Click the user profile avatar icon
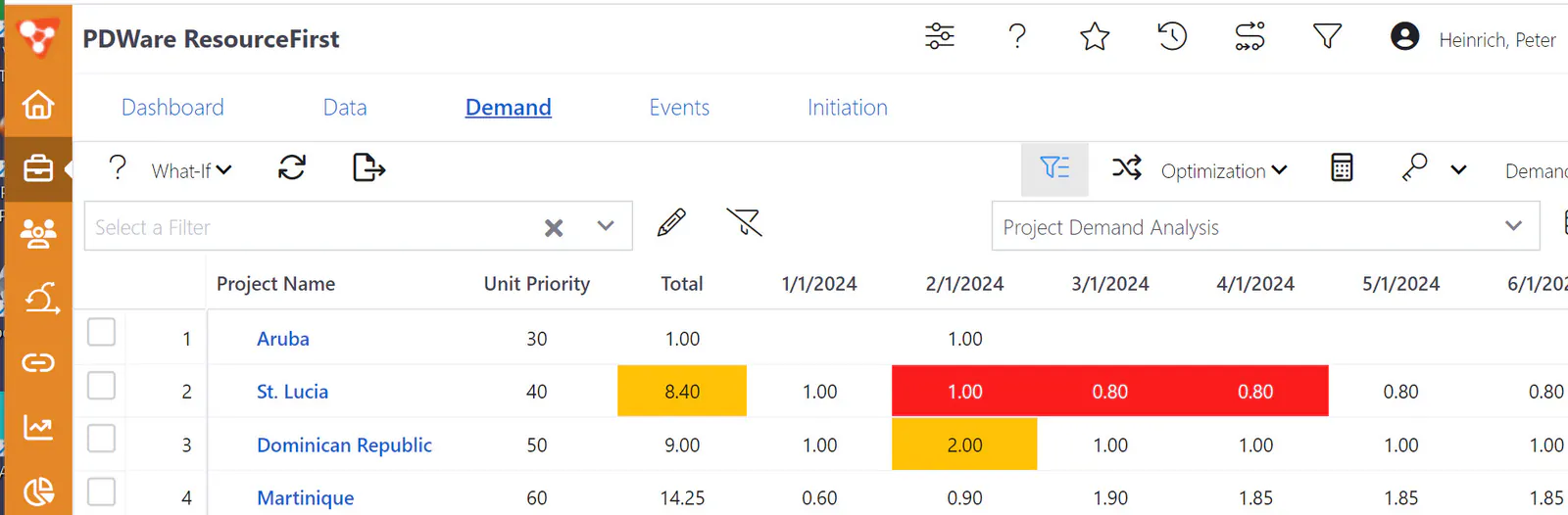 [1404, 36]
